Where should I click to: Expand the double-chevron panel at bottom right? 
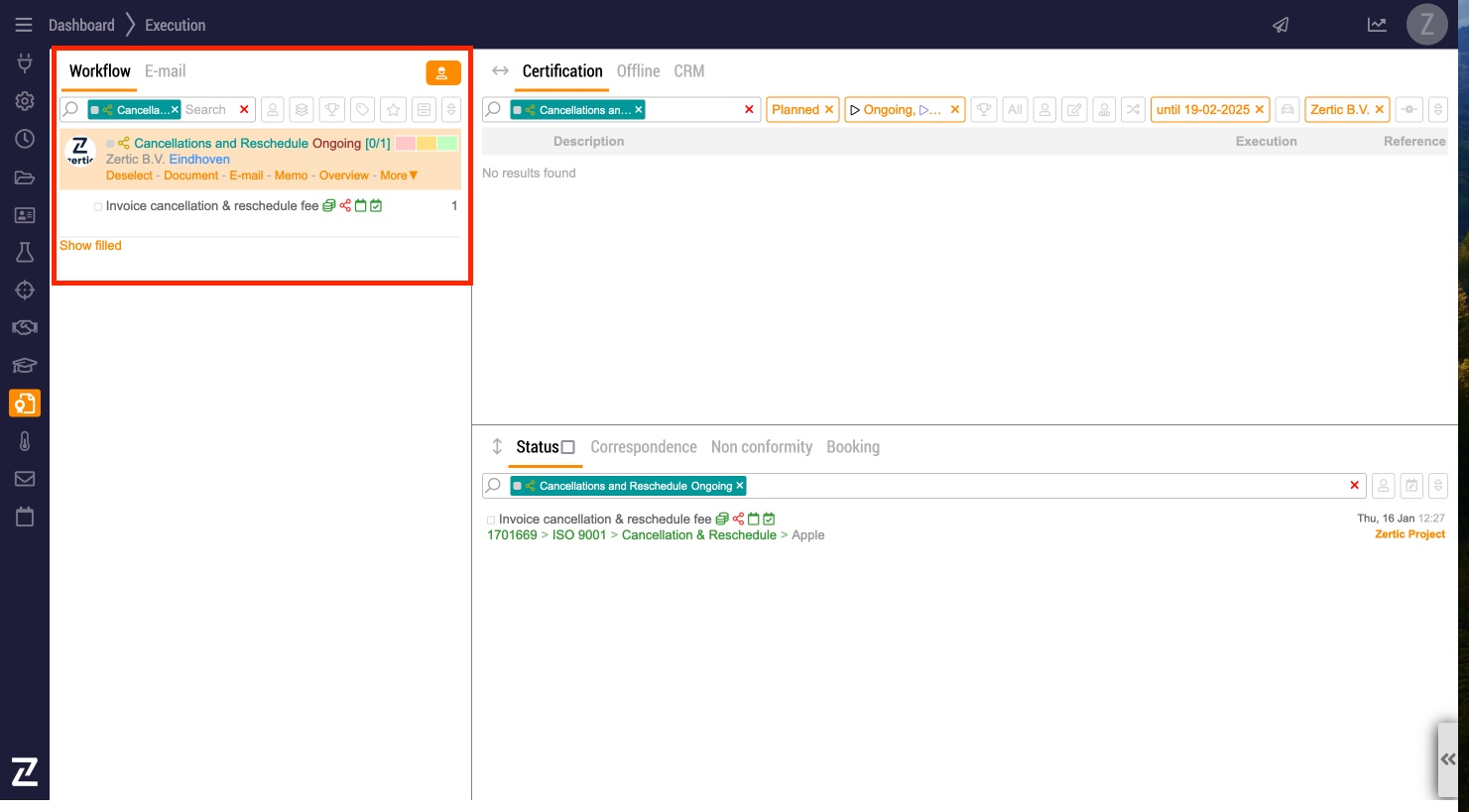(x=1448, y=758)
